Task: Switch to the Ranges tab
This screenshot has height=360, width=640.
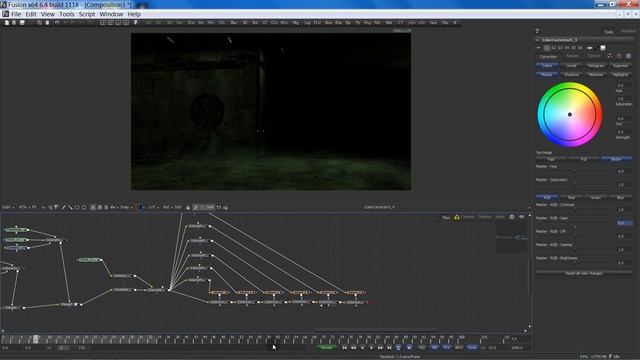Action: point(572,56)
